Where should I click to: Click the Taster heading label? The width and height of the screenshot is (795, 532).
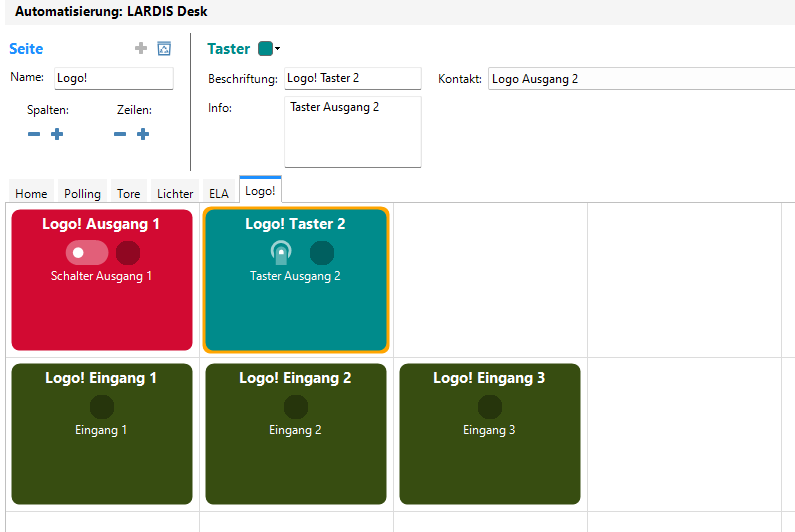[x=228, y=49]
